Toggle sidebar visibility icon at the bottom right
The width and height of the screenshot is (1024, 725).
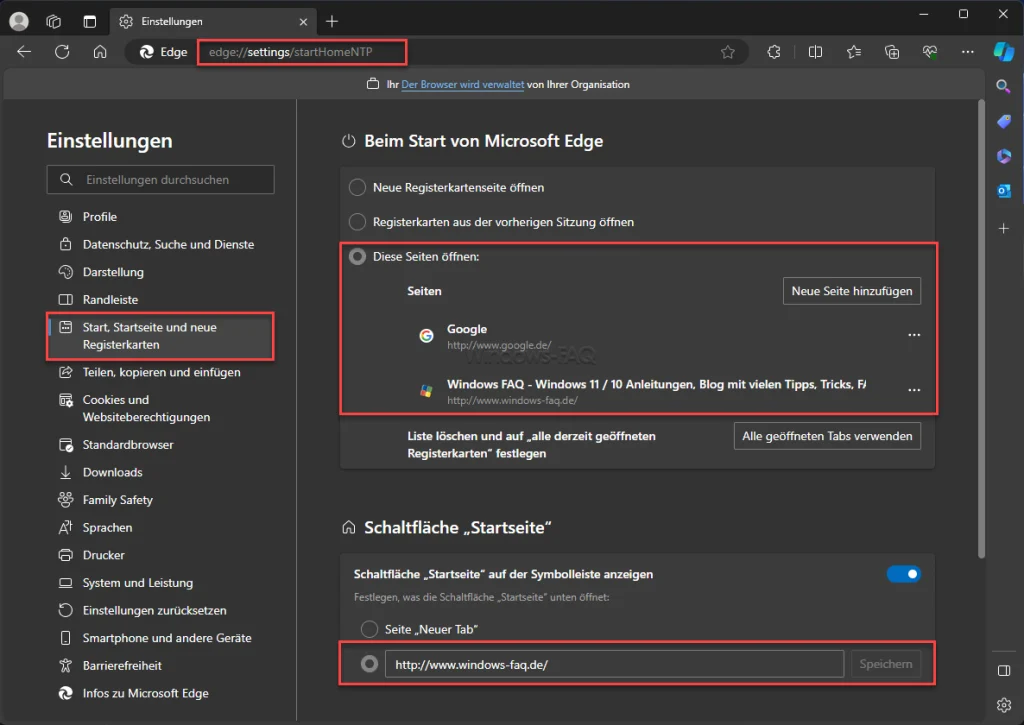1004,671
